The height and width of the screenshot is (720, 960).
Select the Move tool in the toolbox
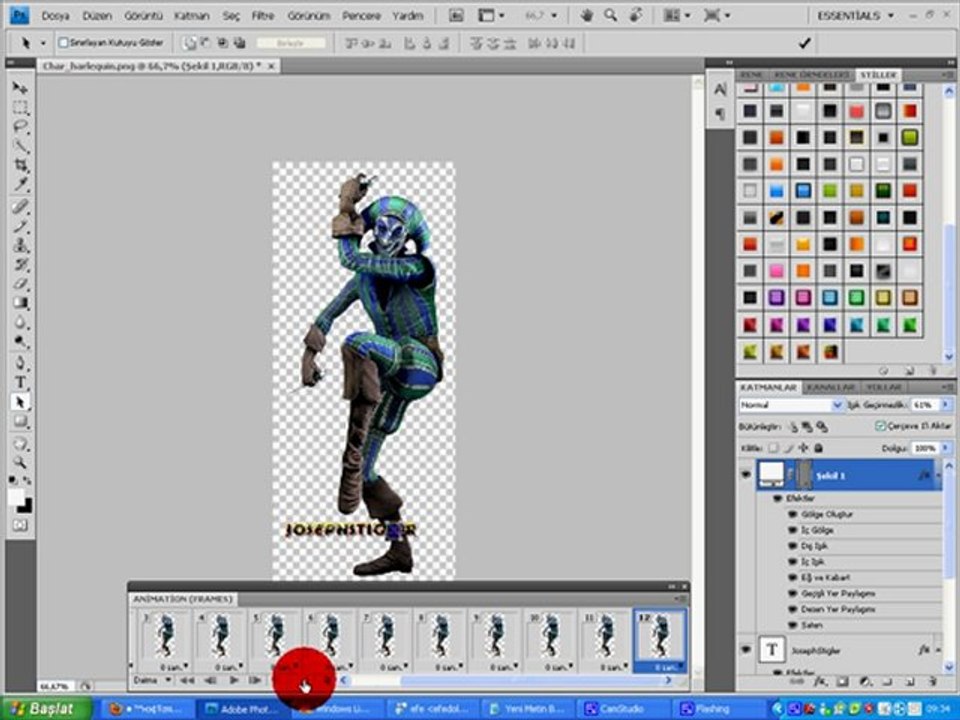(20, 88)
